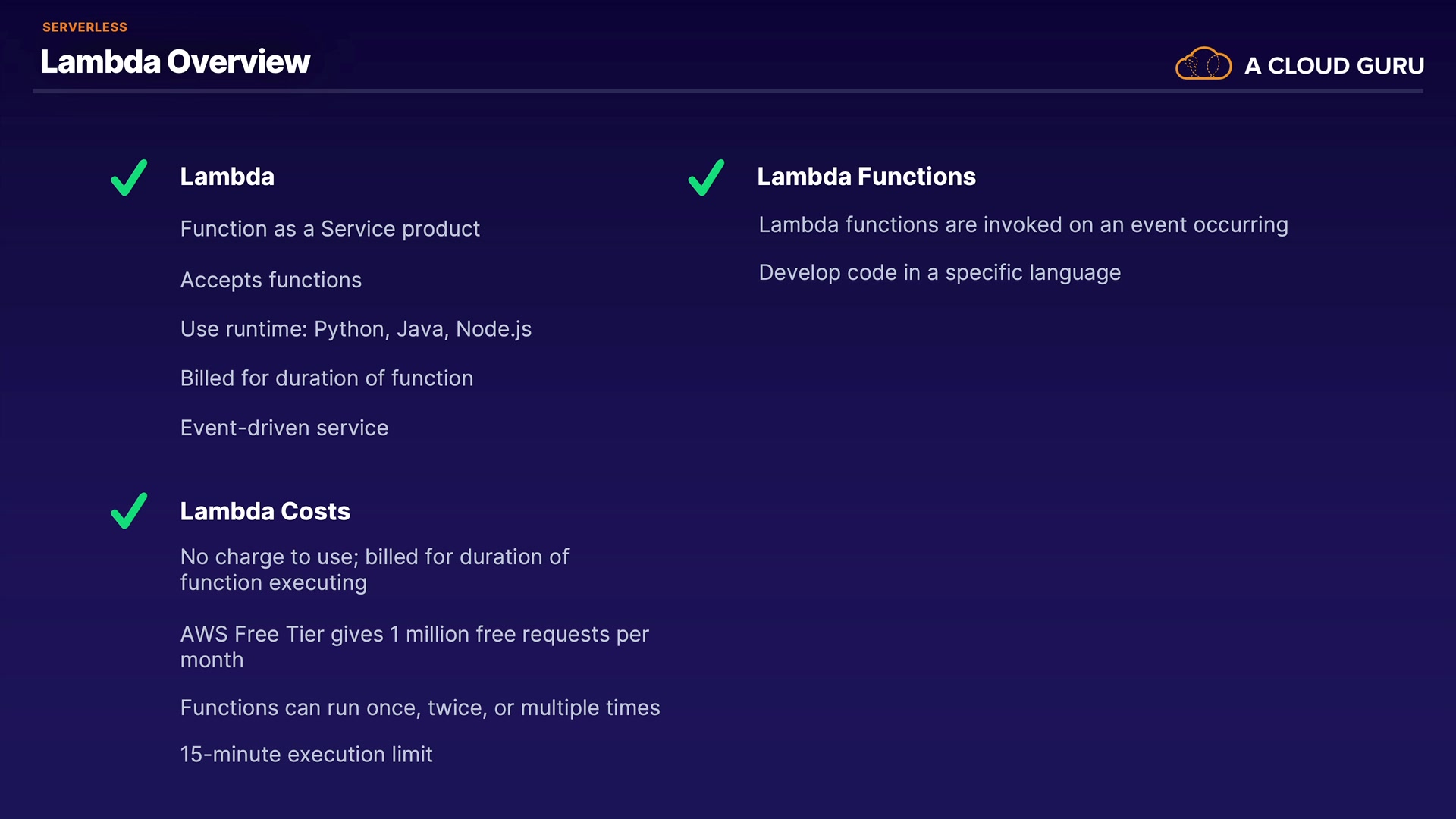Select the Lambda Functions heading
The height and width of the screenshot is (819, 1456).
(866, 177)
